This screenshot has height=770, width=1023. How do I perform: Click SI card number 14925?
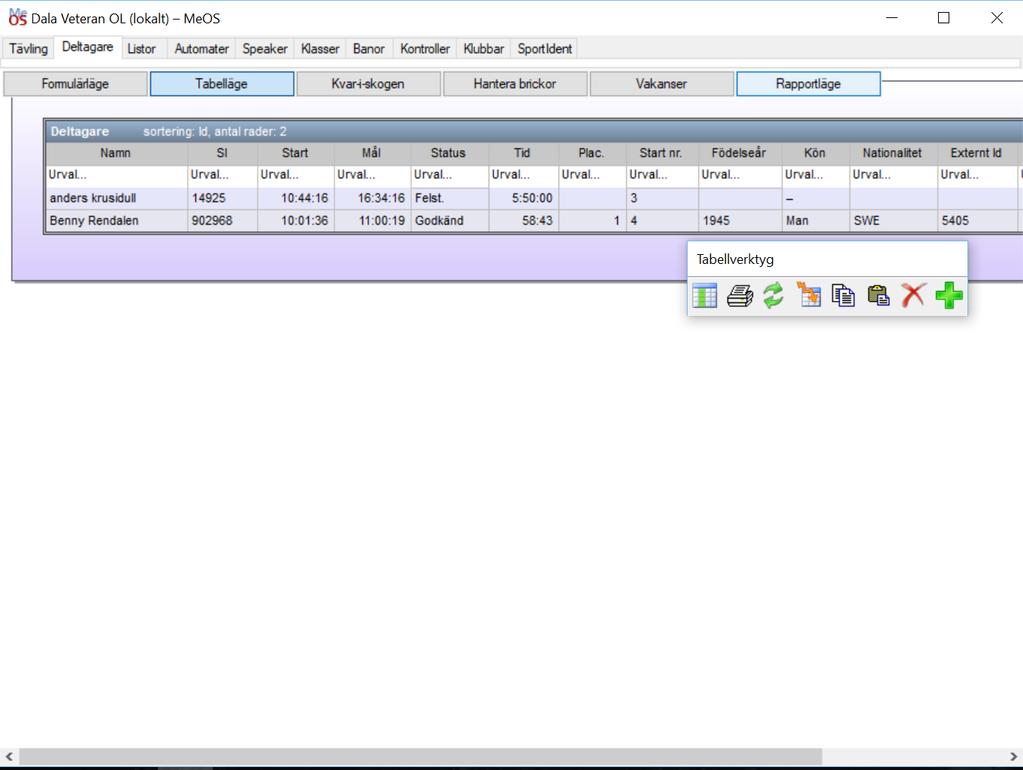(222, 198)
